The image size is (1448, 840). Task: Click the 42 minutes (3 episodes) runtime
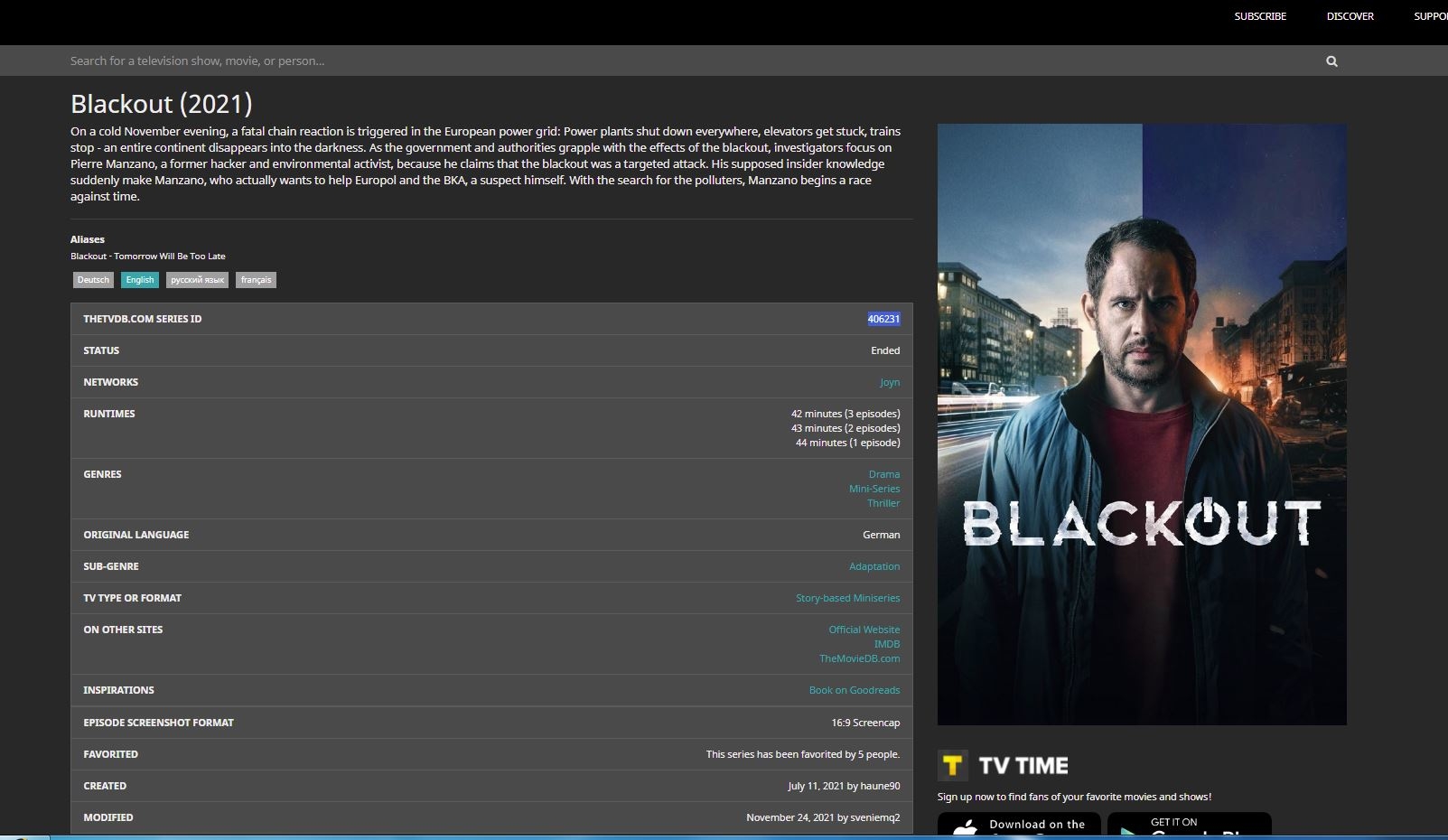click(x=845, y=414)
